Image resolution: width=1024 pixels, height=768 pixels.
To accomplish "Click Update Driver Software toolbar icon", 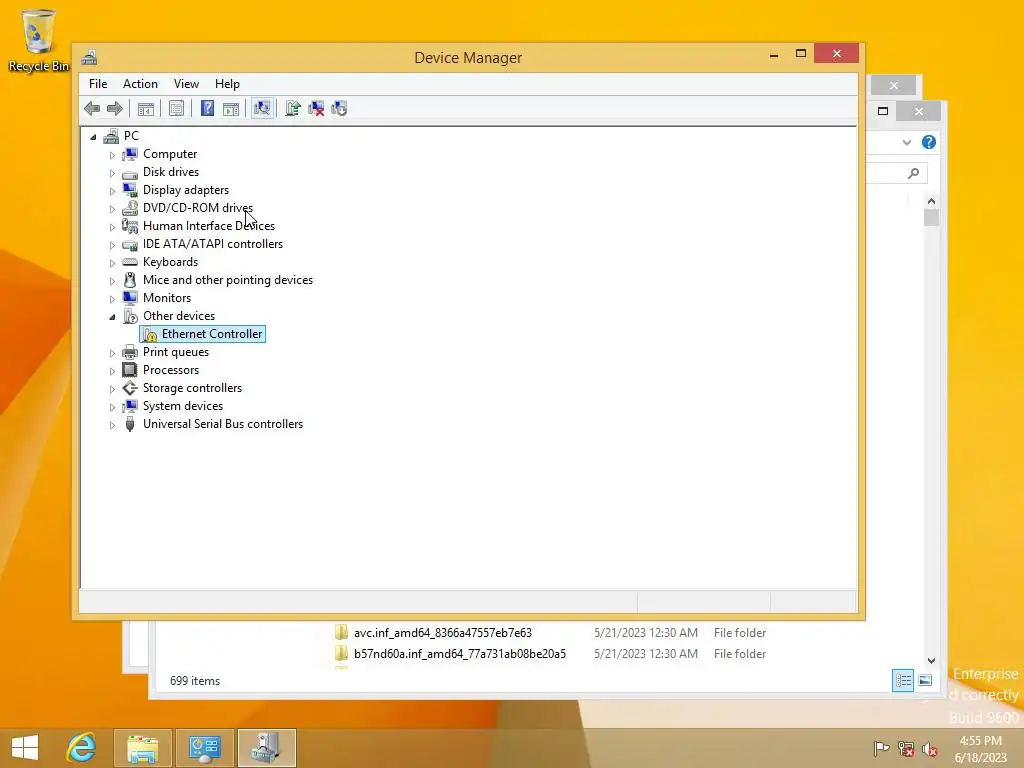I will click(x=293, y=108).
